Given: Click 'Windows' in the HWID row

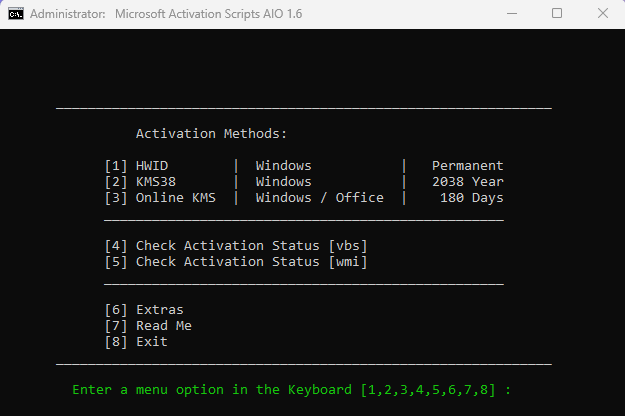Looking at the screenshot, I should [x=283, y=166].
